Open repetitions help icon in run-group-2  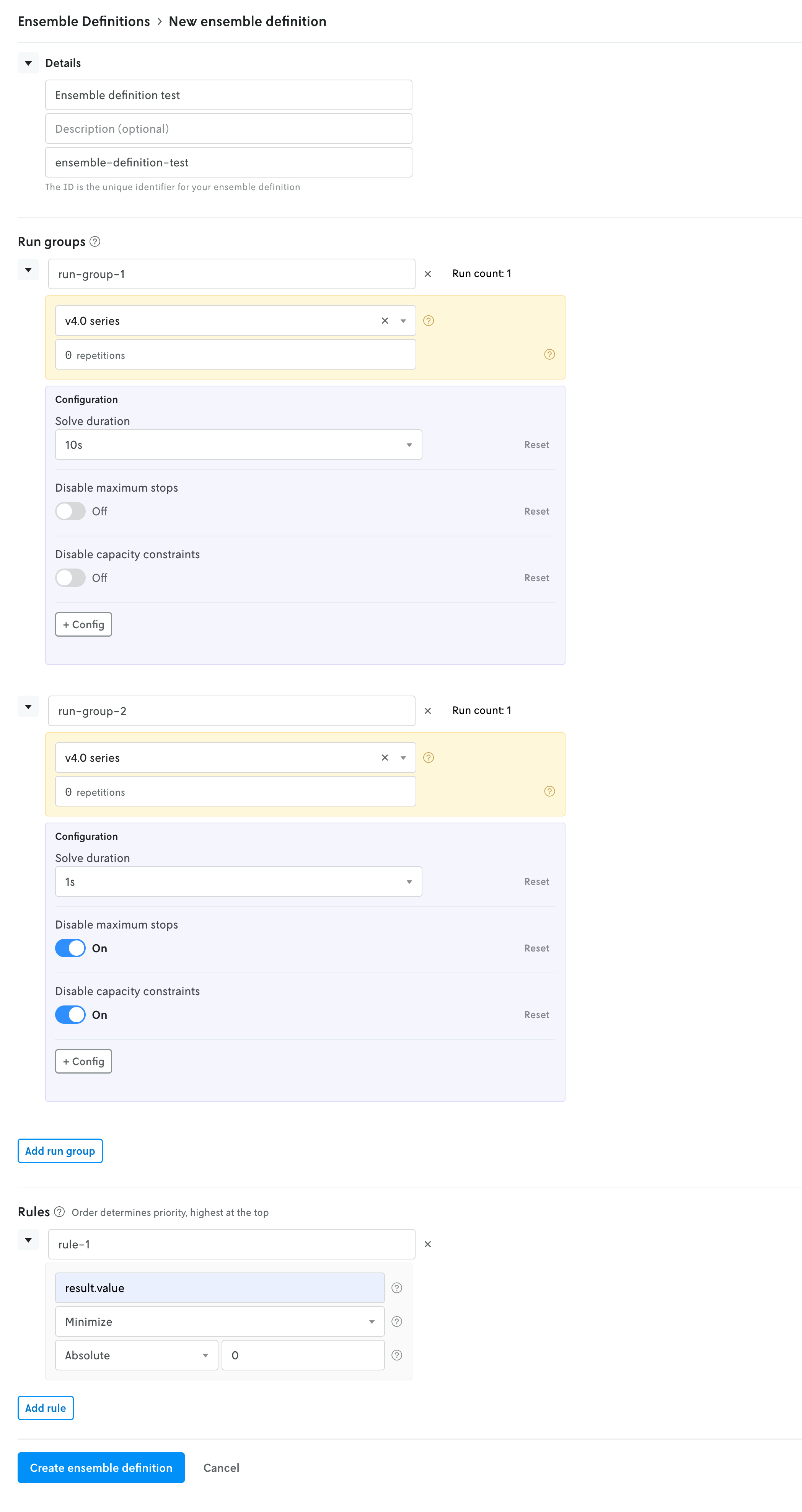pos(549,791)
